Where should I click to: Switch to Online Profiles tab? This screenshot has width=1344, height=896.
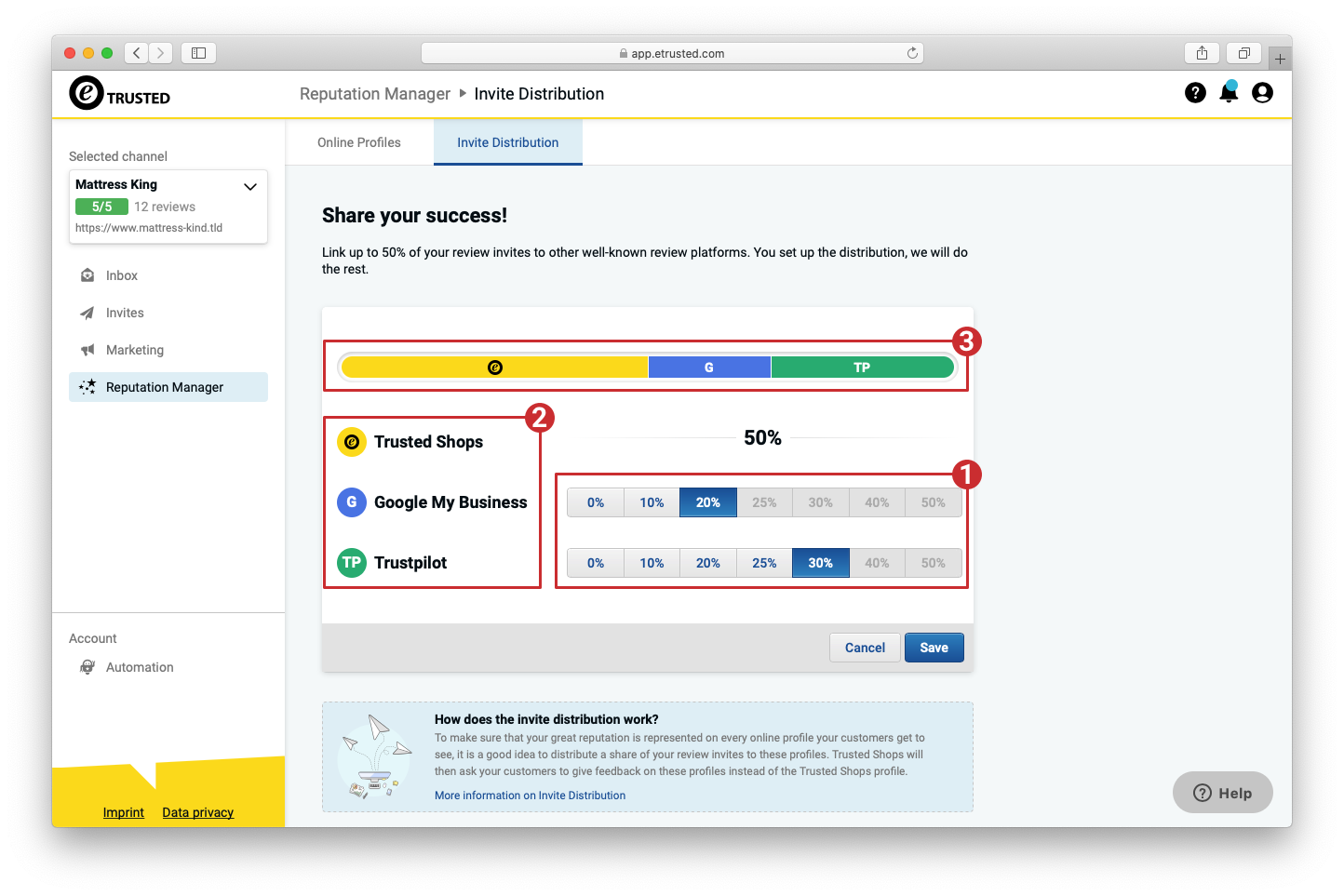pyautogui.click(x=359, y=142)
